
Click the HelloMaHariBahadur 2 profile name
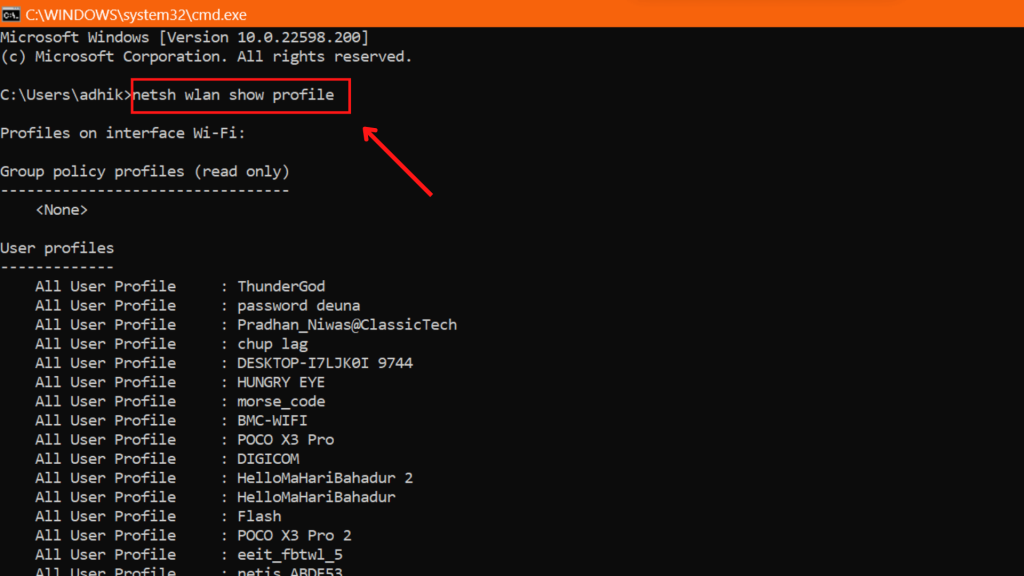coord(325,478)
